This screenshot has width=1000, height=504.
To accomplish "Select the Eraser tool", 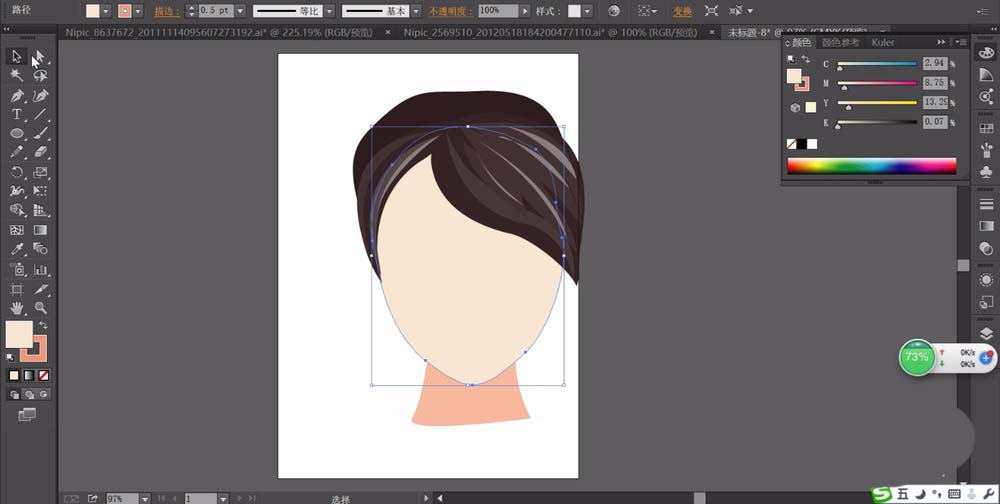I will [40, 152].
